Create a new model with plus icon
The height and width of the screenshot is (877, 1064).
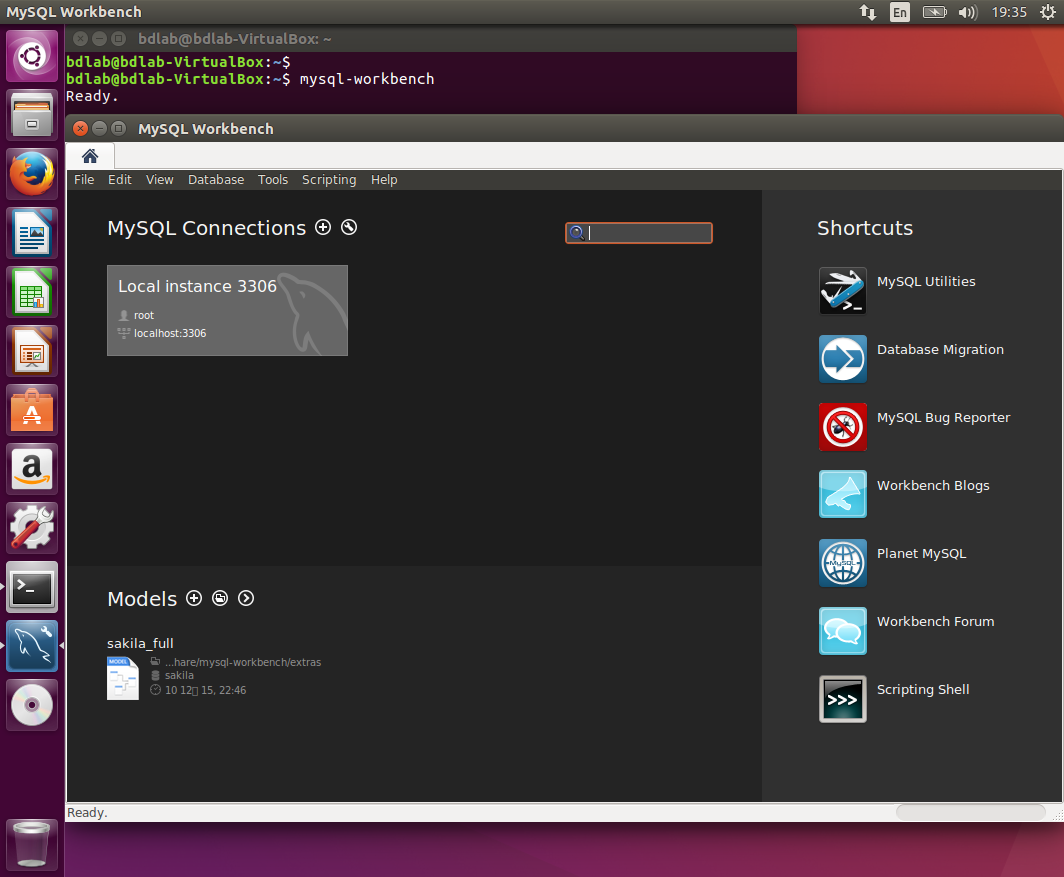tap(194, 598)
